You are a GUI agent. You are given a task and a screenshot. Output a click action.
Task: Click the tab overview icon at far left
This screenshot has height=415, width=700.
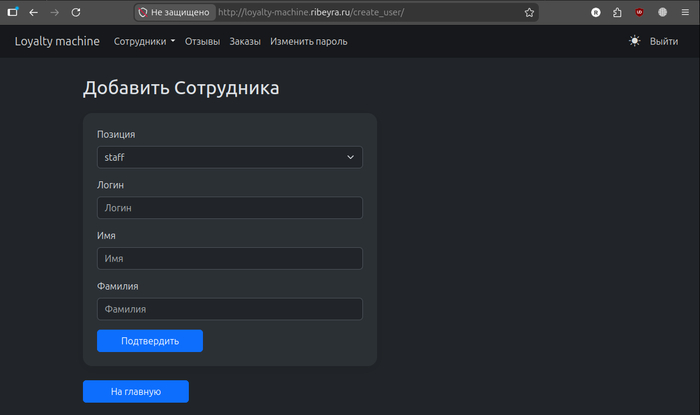coord(12,13)
